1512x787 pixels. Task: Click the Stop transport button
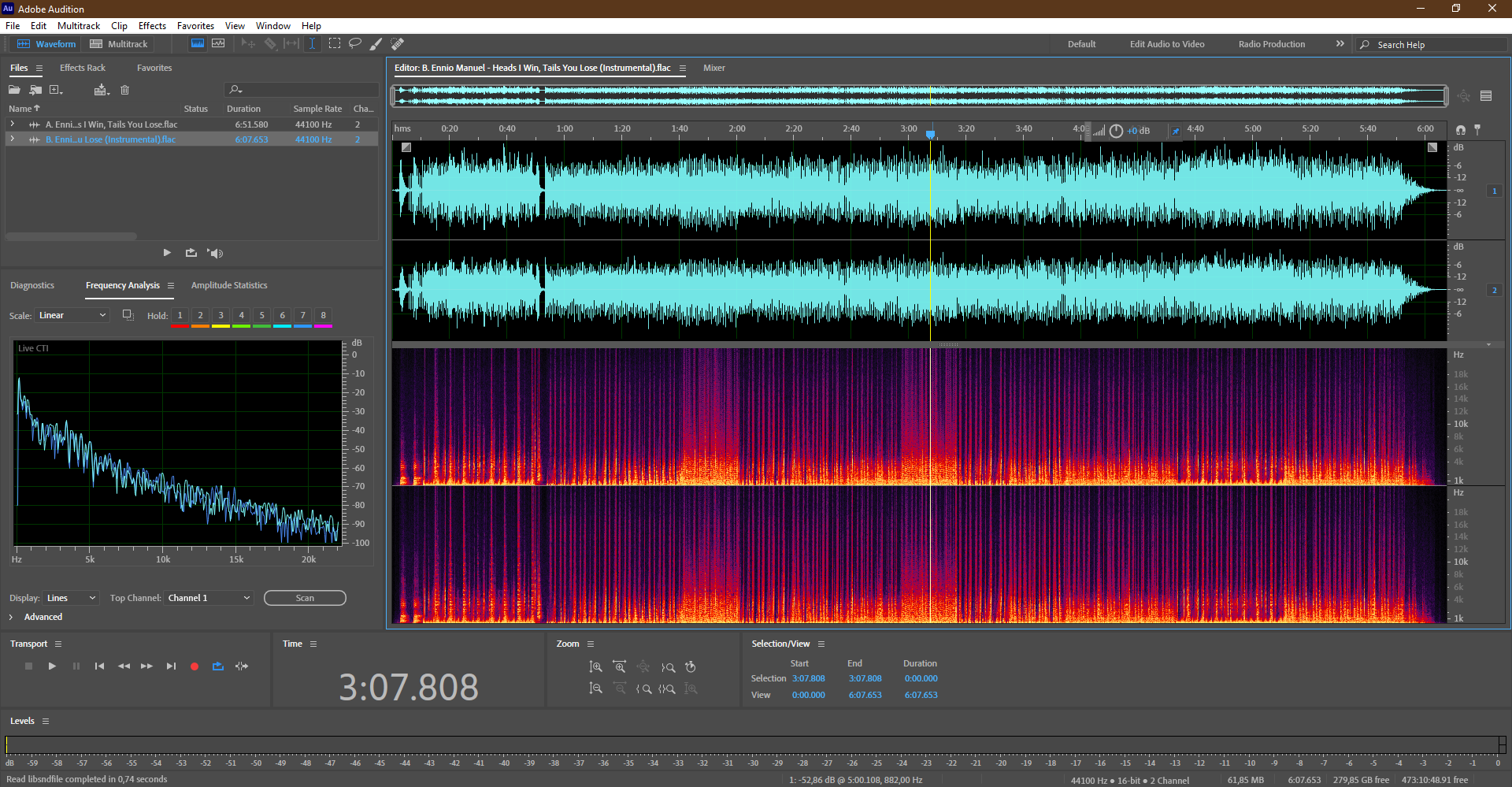pyautogui.click(x=28, y=666)
